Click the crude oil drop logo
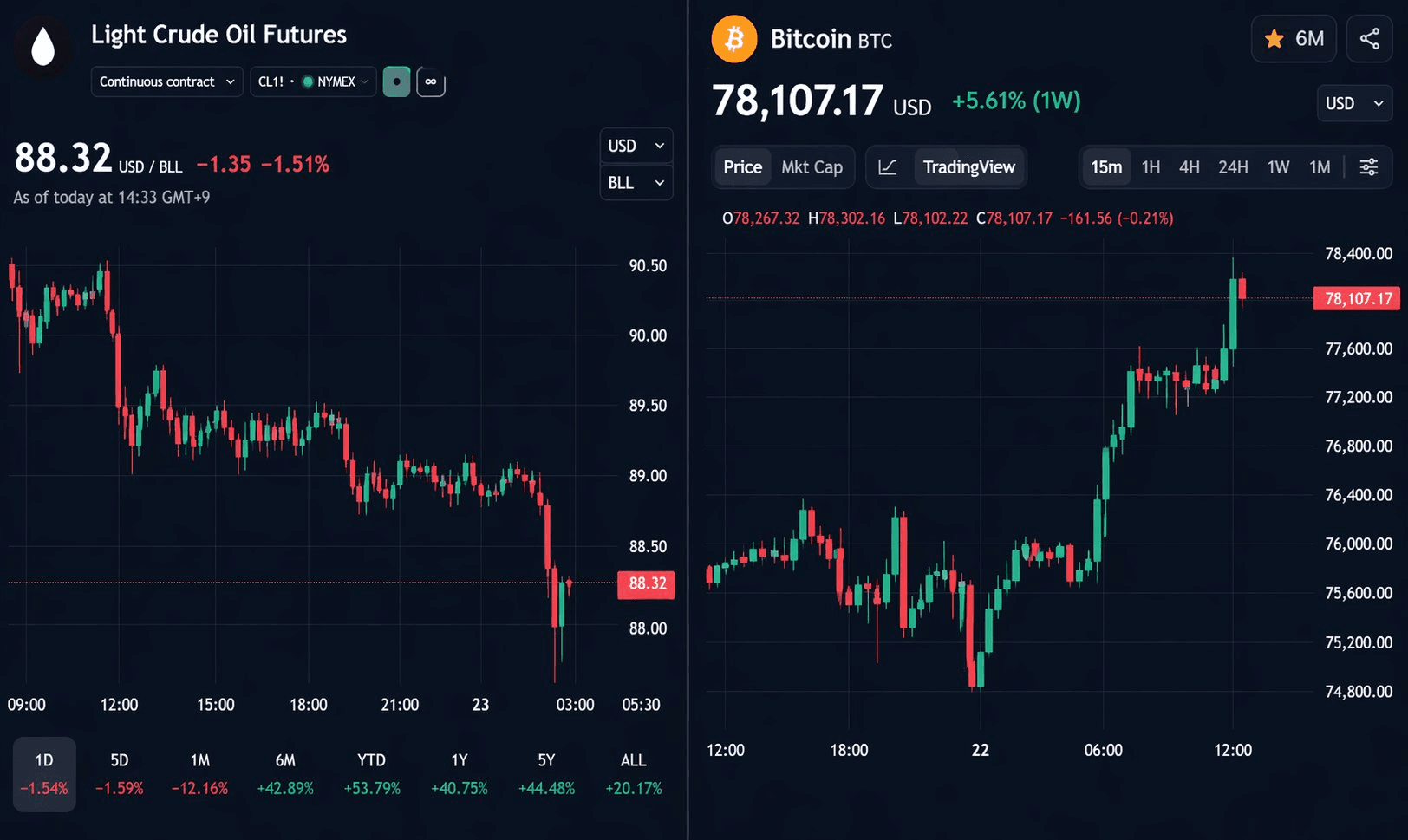This screenshot has width=1408, height=840. pyautogui.click(x=42, y=48)
